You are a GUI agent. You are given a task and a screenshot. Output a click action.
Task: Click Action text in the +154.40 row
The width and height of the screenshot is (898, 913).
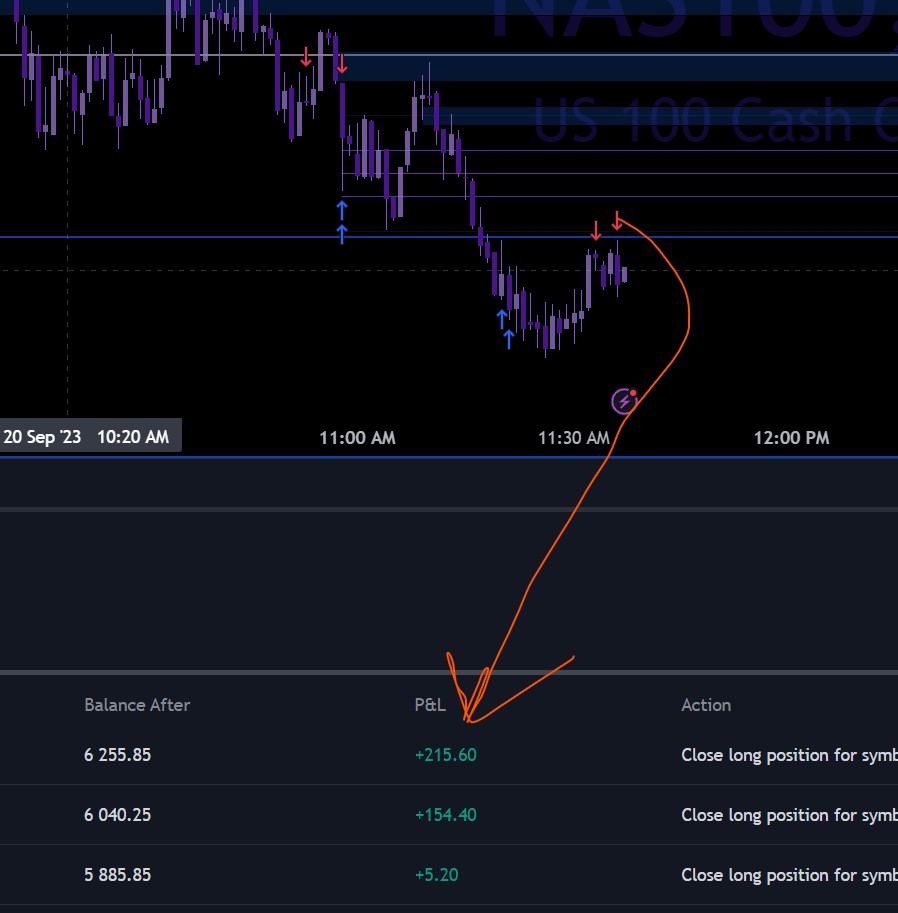point(790,815)
